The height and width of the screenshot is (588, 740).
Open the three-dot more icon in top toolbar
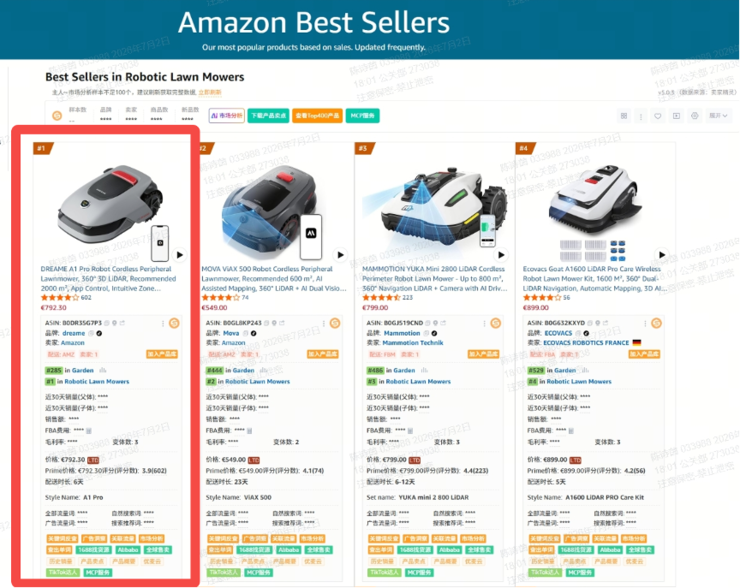[640, 116]
